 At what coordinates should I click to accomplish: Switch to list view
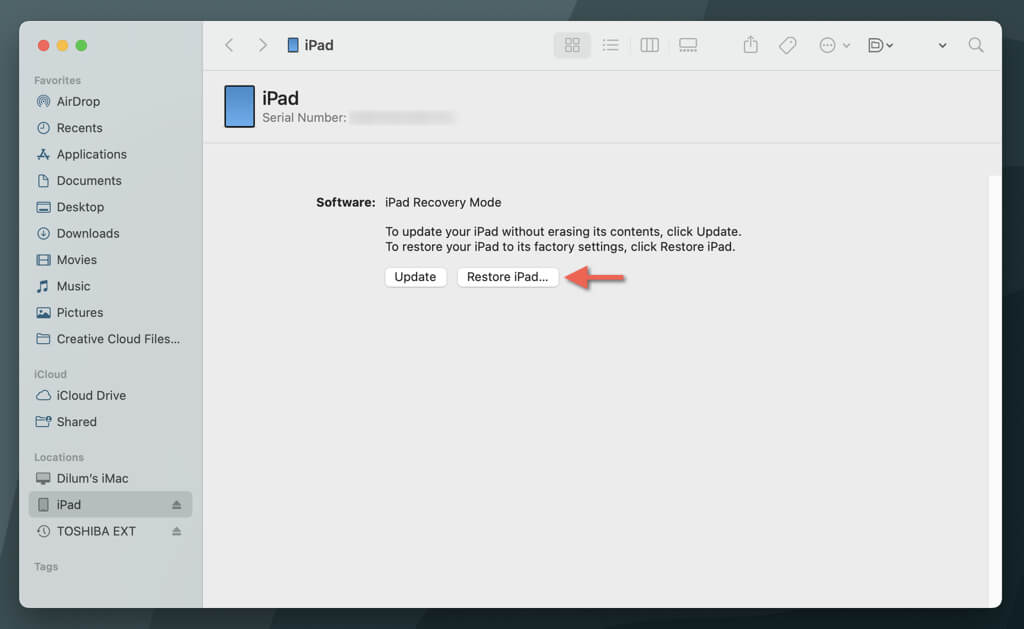click(x=610, y=45)
